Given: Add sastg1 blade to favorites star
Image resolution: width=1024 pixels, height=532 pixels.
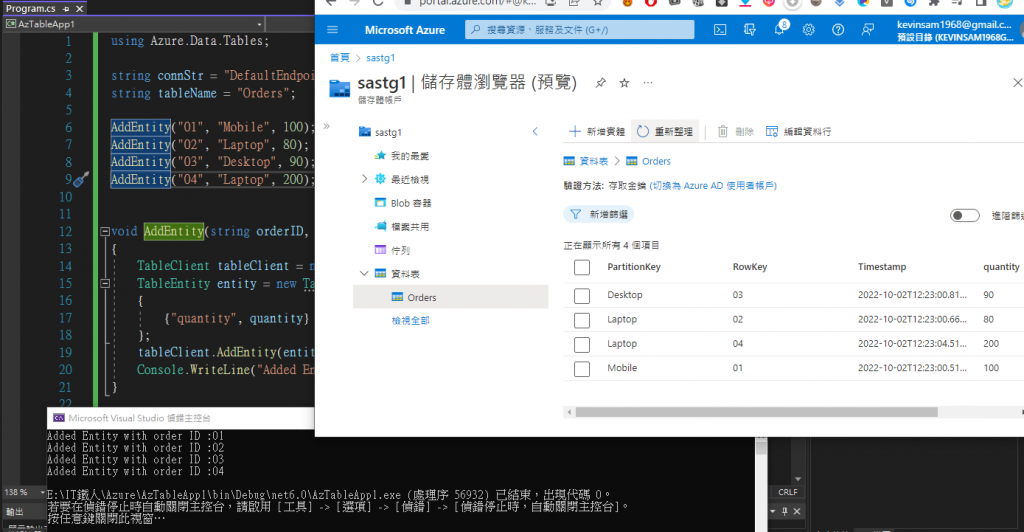Looking at the screenshot, I should pos(624,83).
